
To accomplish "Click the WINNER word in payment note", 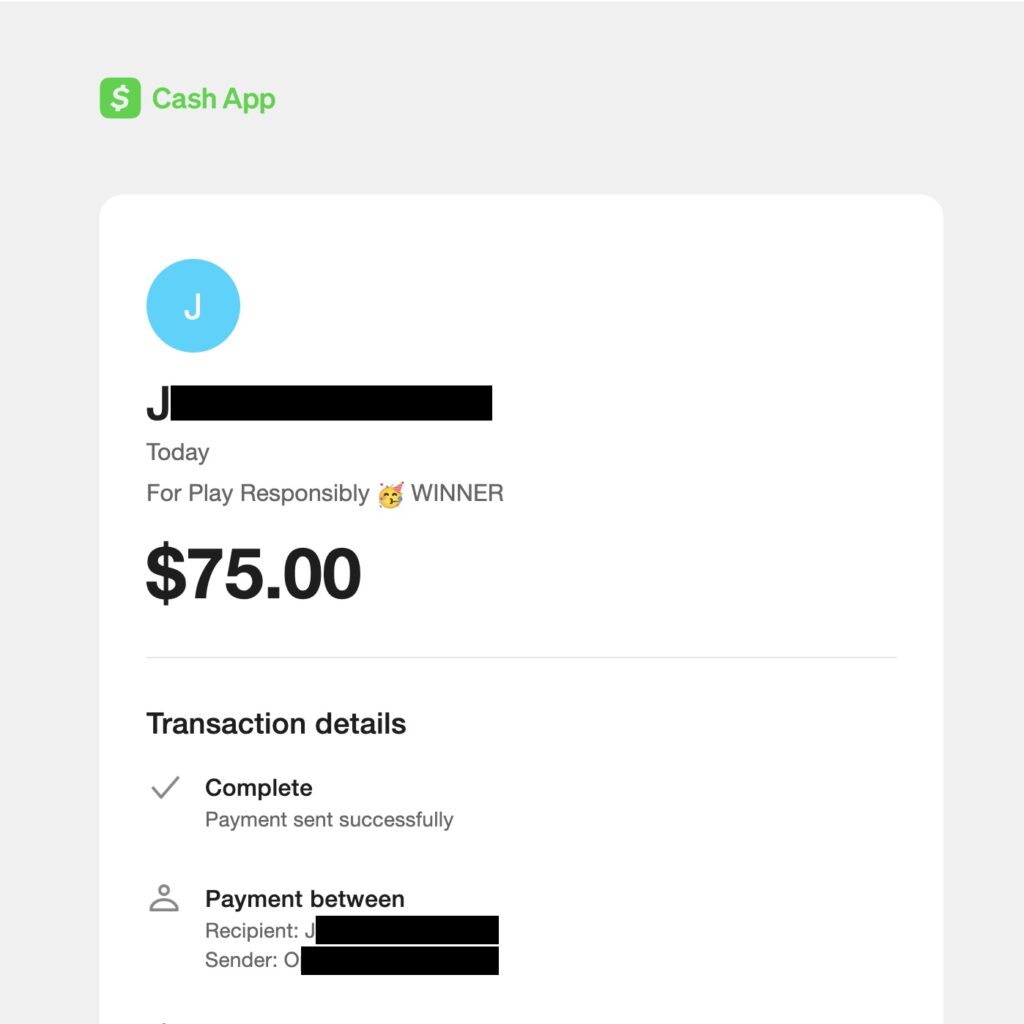I will (x=457, y=494).
